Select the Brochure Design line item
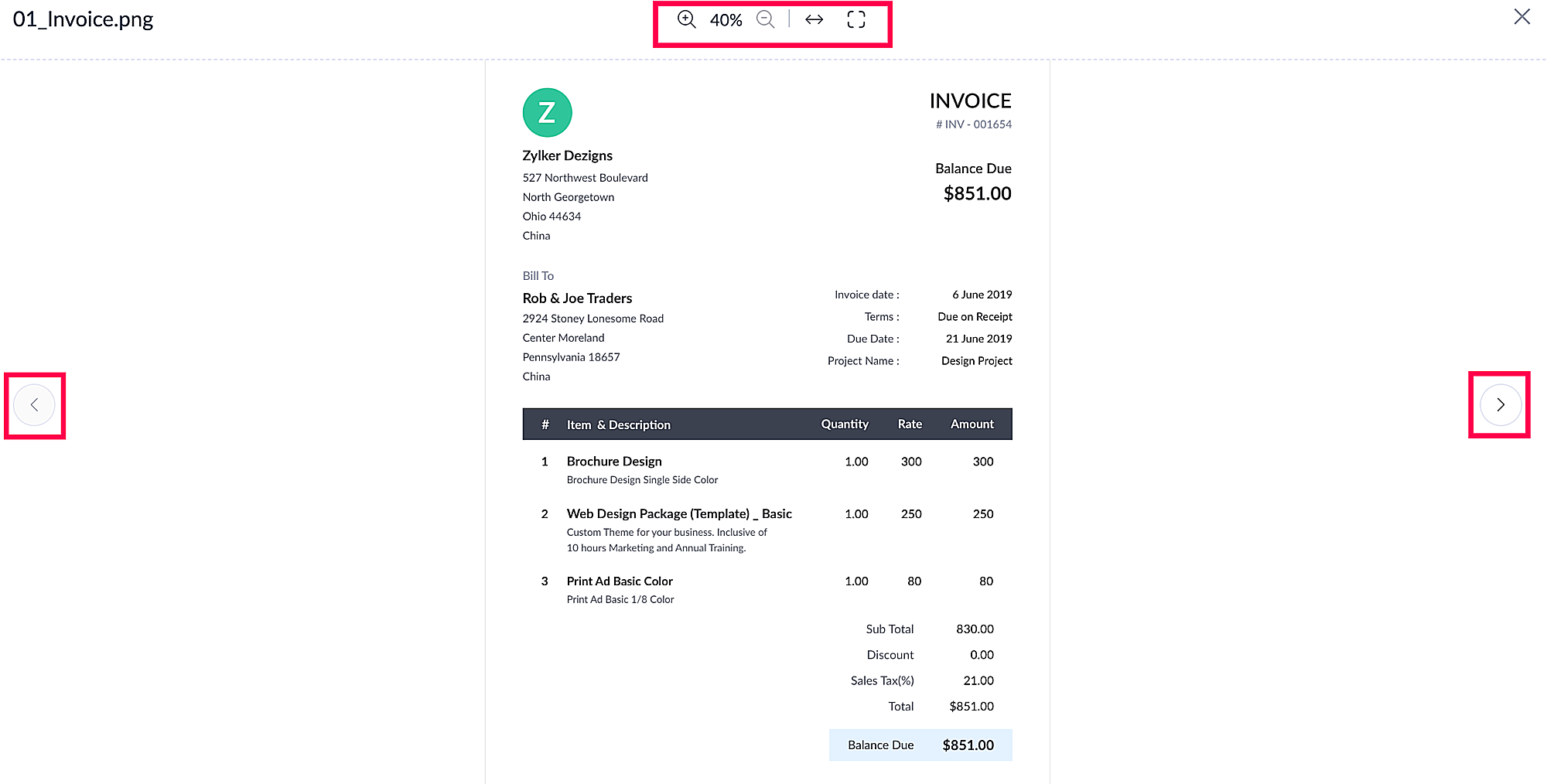This screenshot has width=1547, height=784. pos(614,462)
